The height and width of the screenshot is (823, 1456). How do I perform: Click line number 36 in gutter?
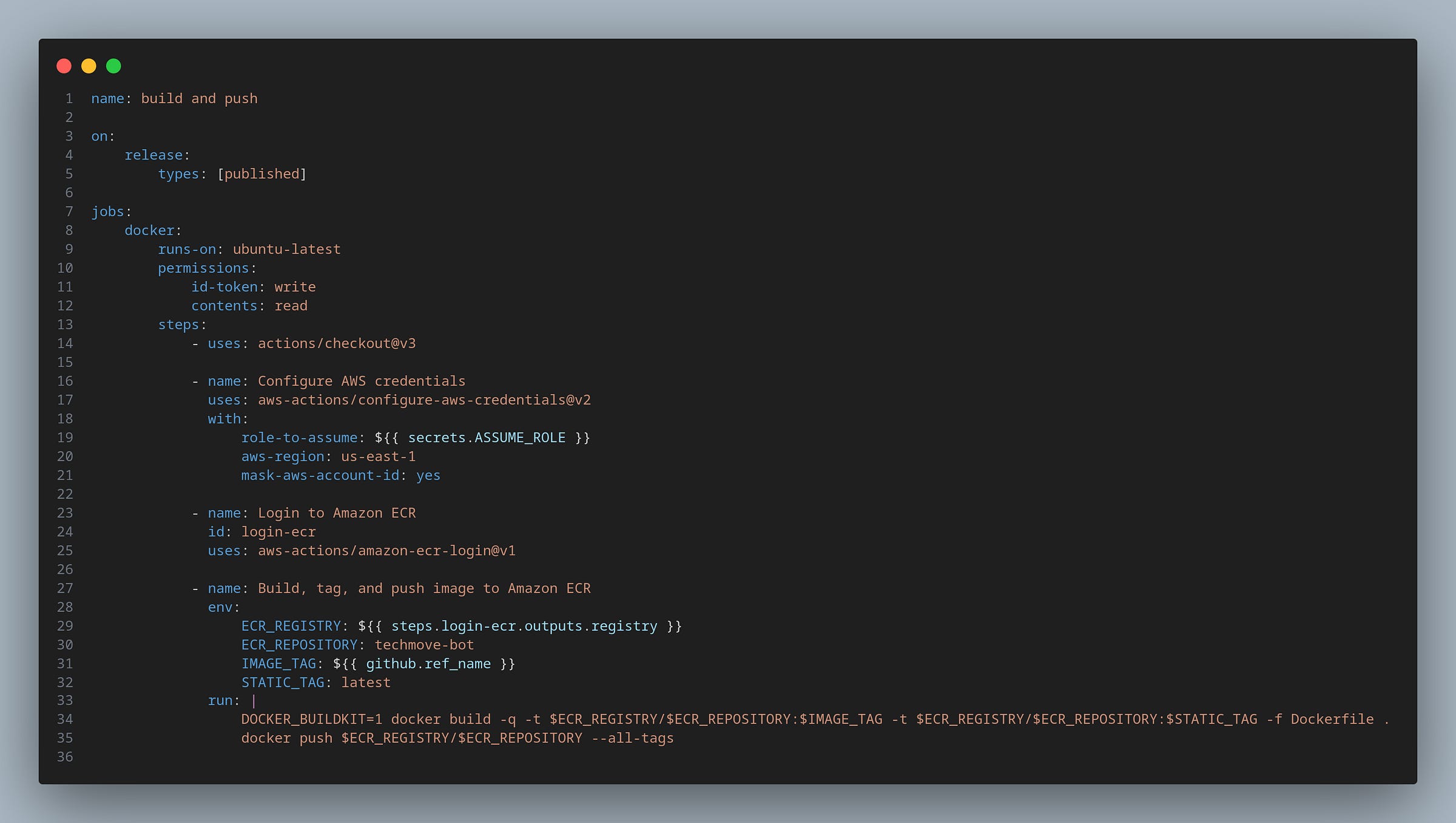(x=65, y=757)
